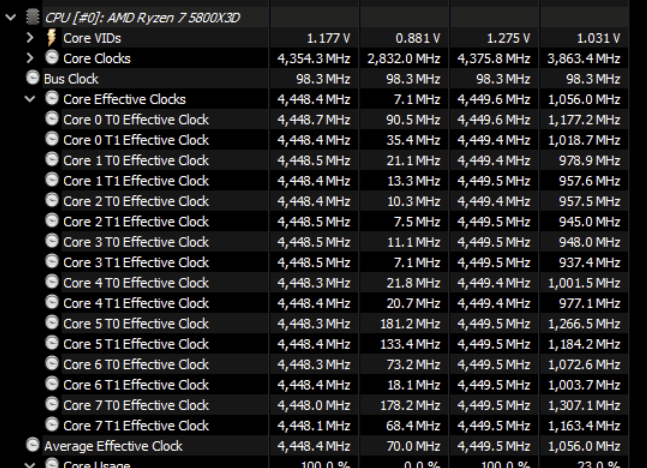The image size is (647, 468).
Task: Select the Core 7 T0 Effective Clock label
Action: pos(136,406)
